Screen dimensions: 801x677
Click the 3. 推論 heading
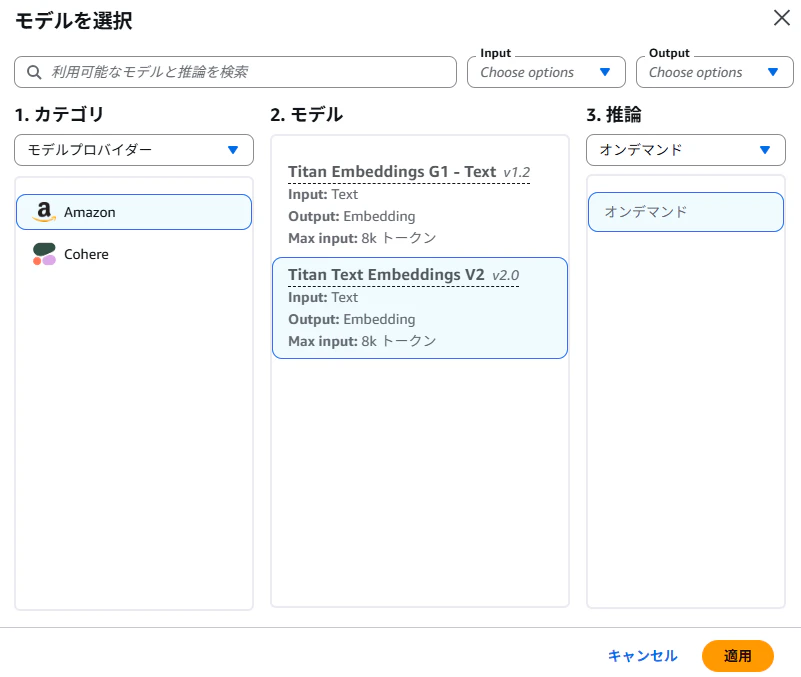click(x=614, y=114)
